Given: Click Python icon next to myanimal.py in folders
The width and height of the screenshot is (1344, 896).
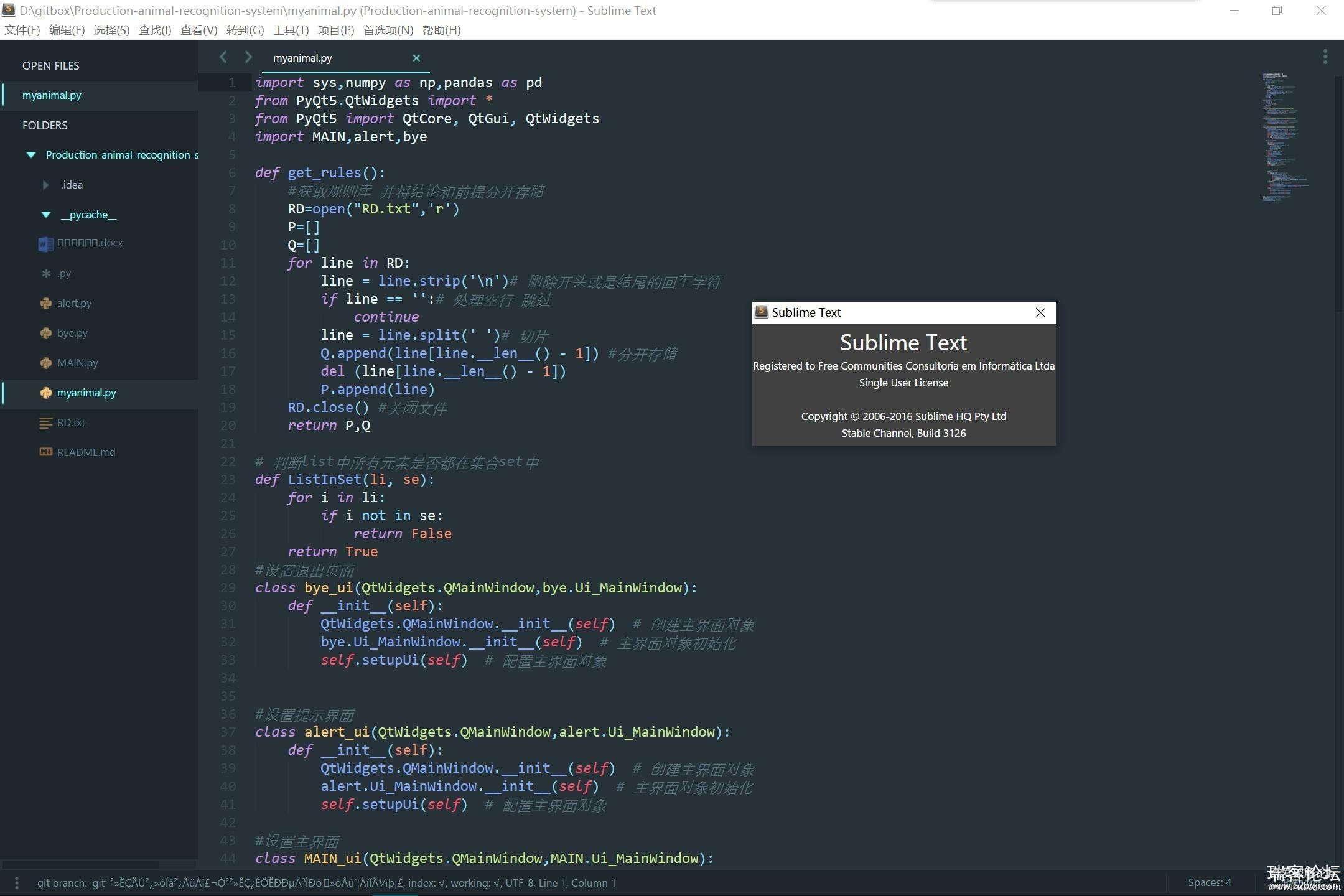Looking at the screenshot, I should pyautogui.click(x=46, y=393).
